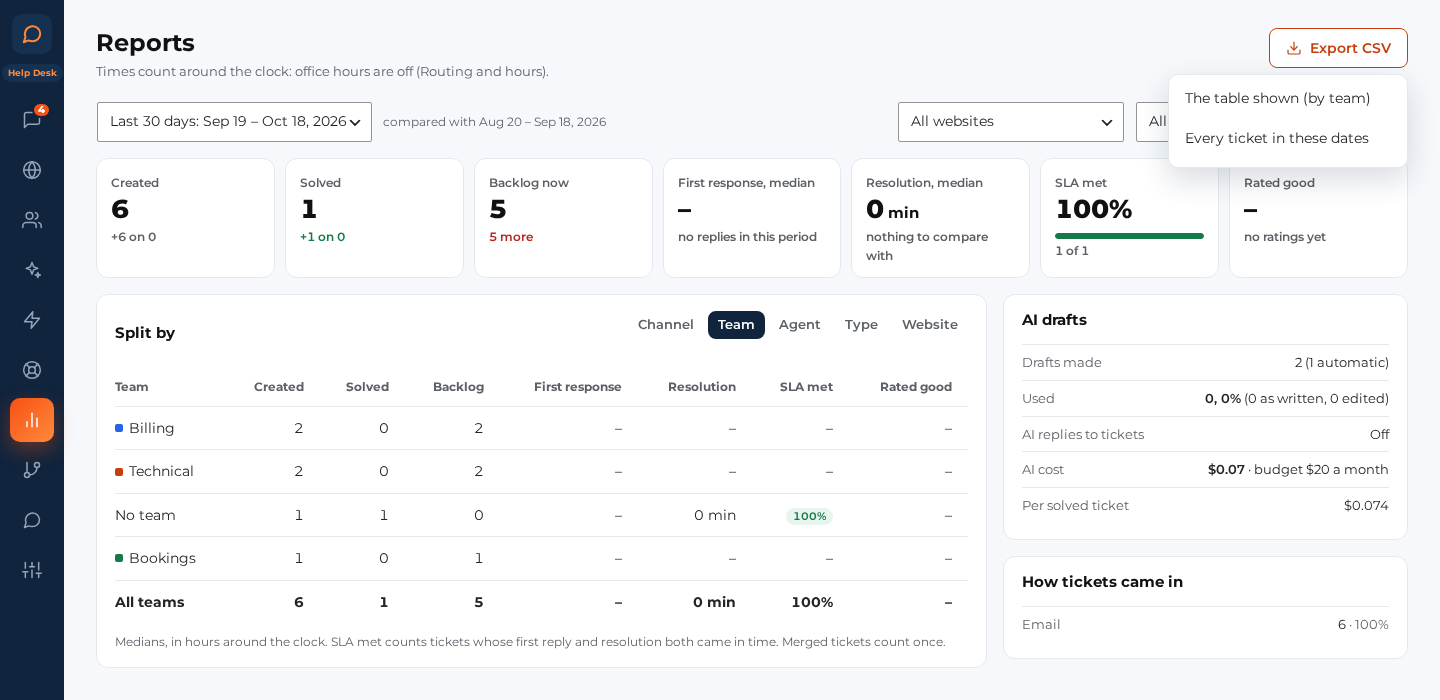Open the inbox with 4 unread badge
The height and width of the screenshot is (700, 1440).
[32, 120]
